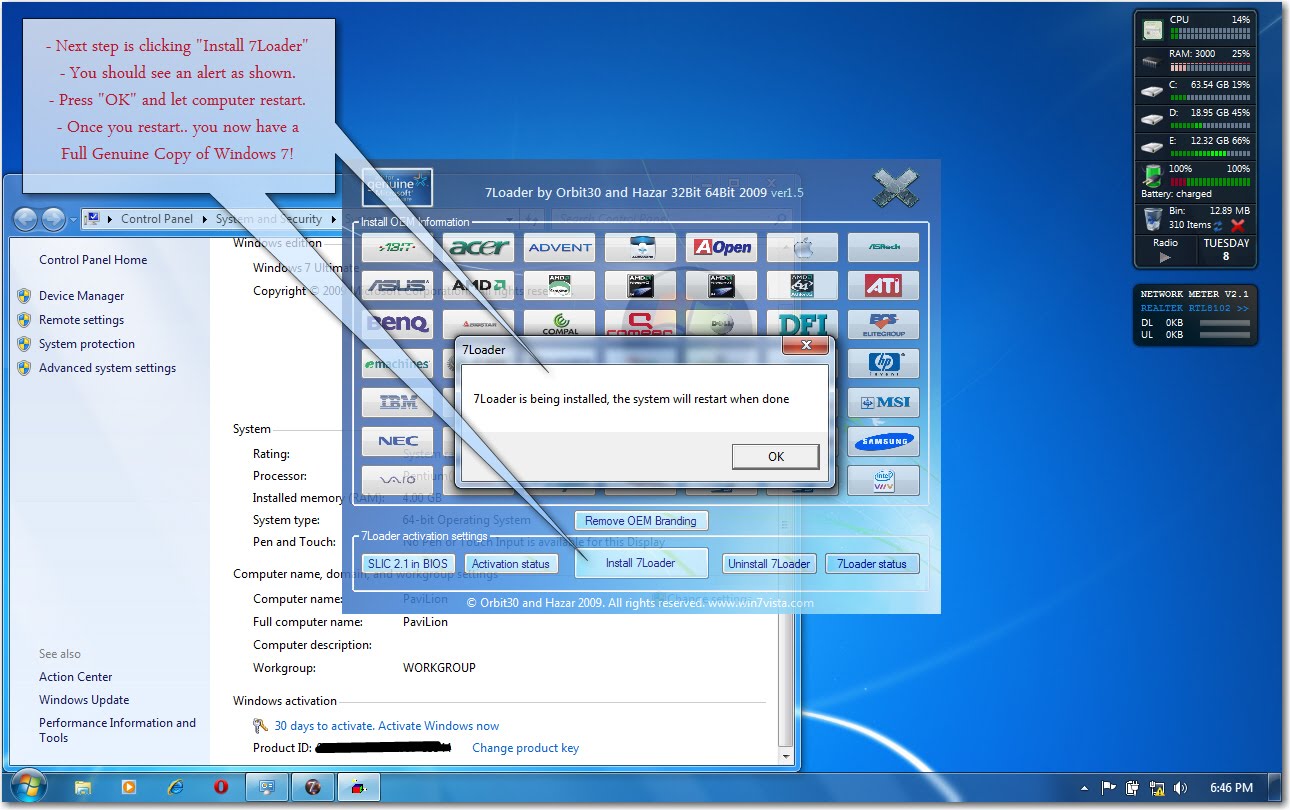Open the Install OEM Information dropdown
1290x810 pixels.
[508, 221]
